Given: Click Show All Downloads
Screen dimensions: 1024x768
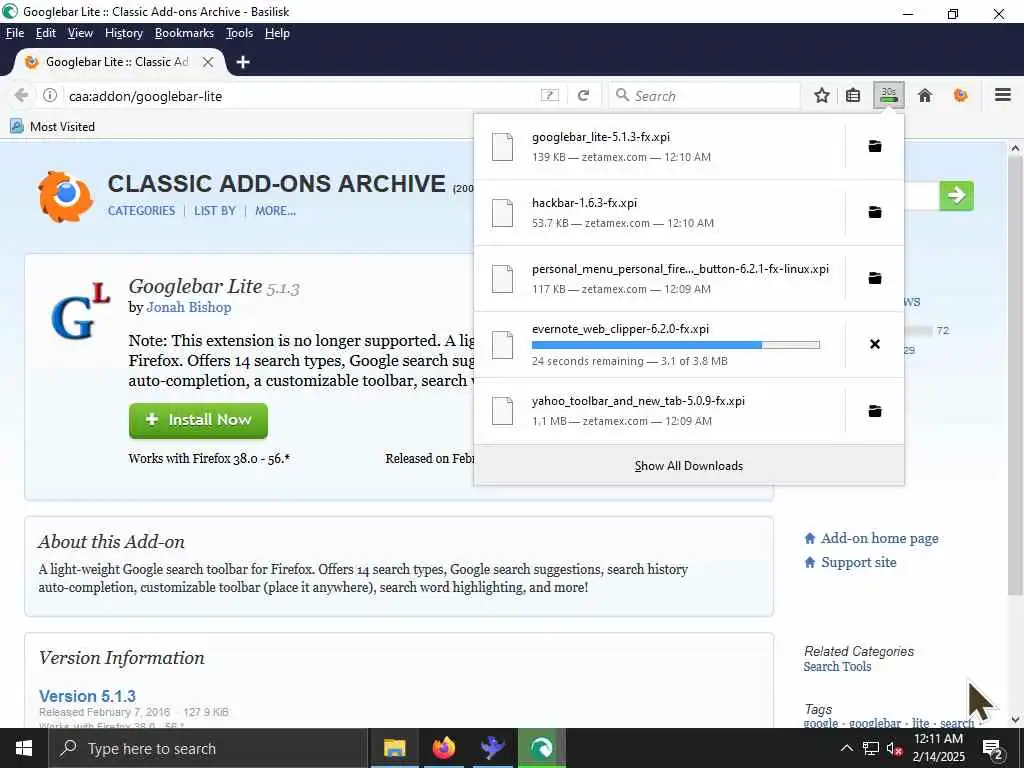Looking at the screenshot, I should tap(688, 466).
